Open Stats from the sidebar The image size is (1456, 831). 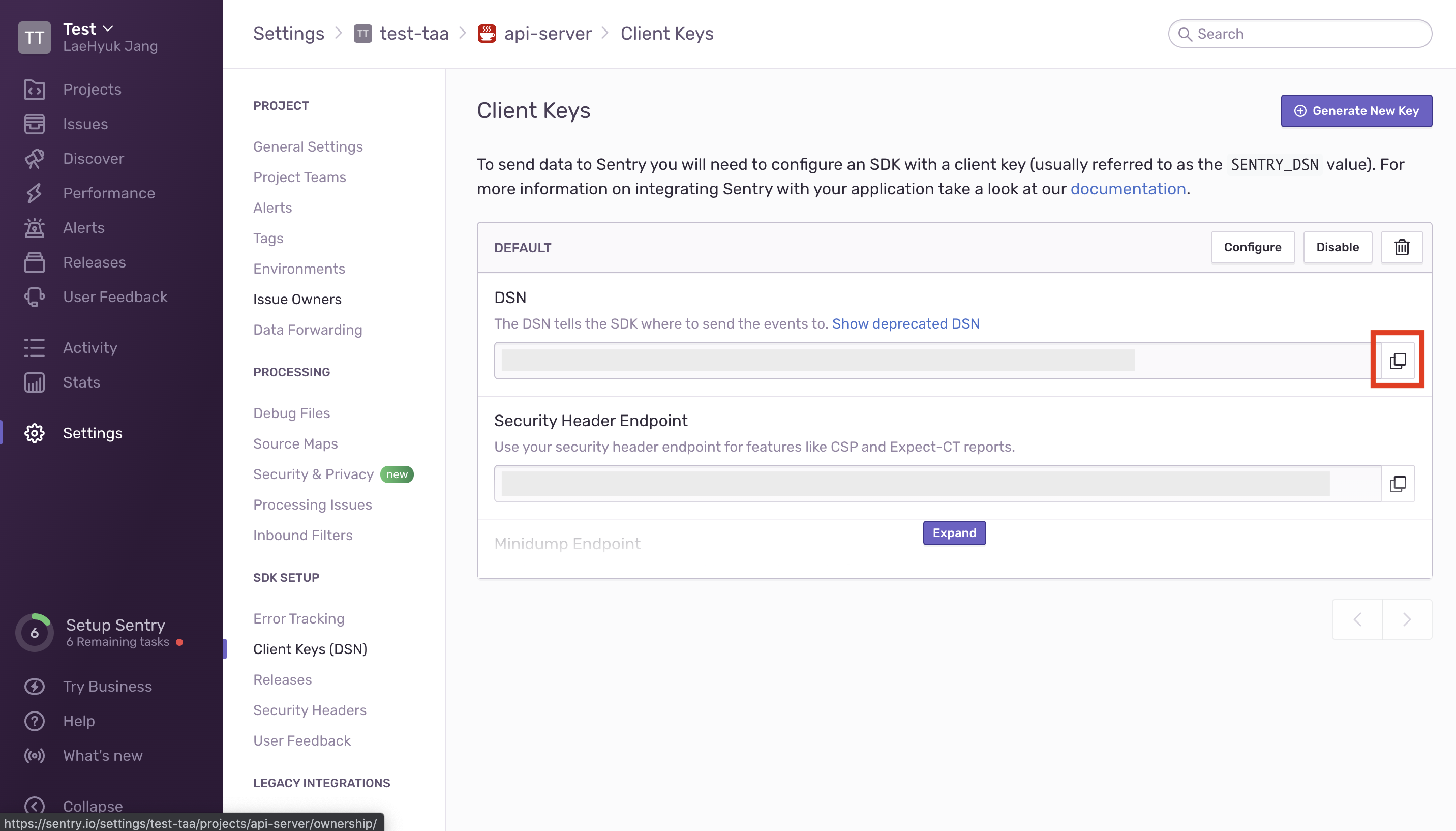(81, 382)
